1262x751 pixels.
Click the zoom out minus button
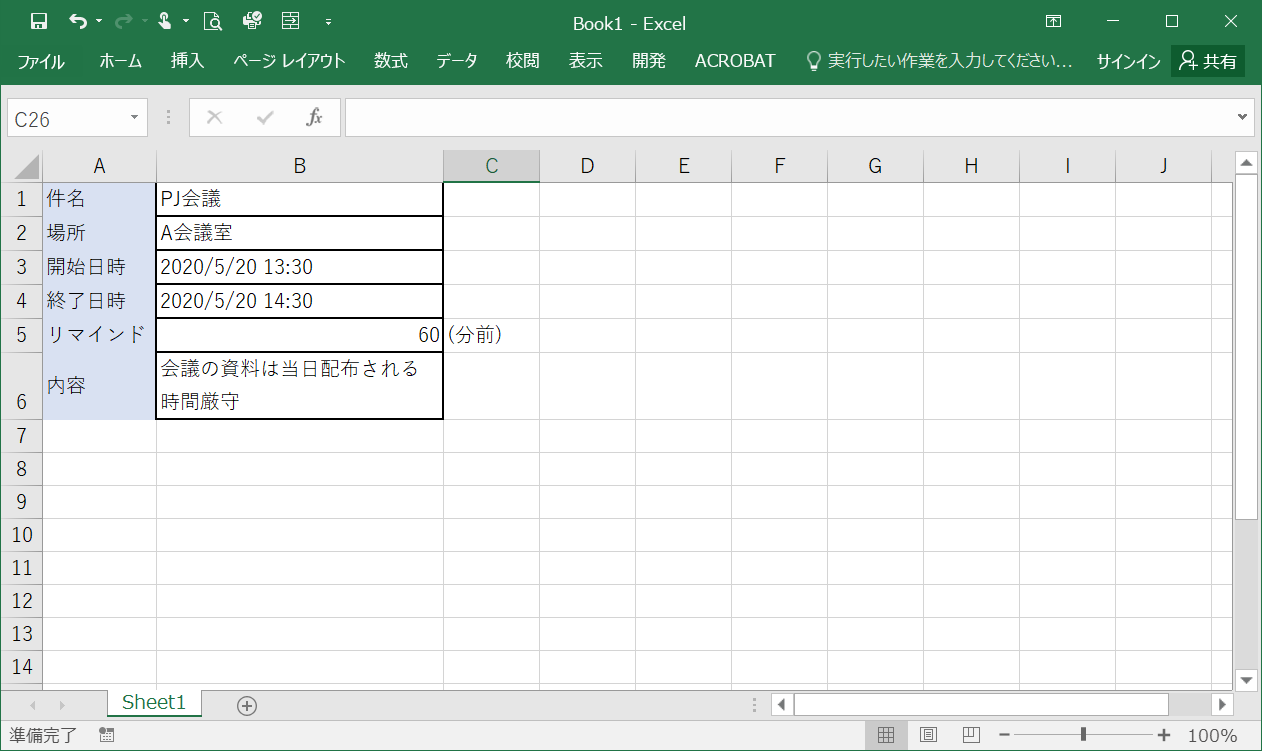click(1004, 735)
